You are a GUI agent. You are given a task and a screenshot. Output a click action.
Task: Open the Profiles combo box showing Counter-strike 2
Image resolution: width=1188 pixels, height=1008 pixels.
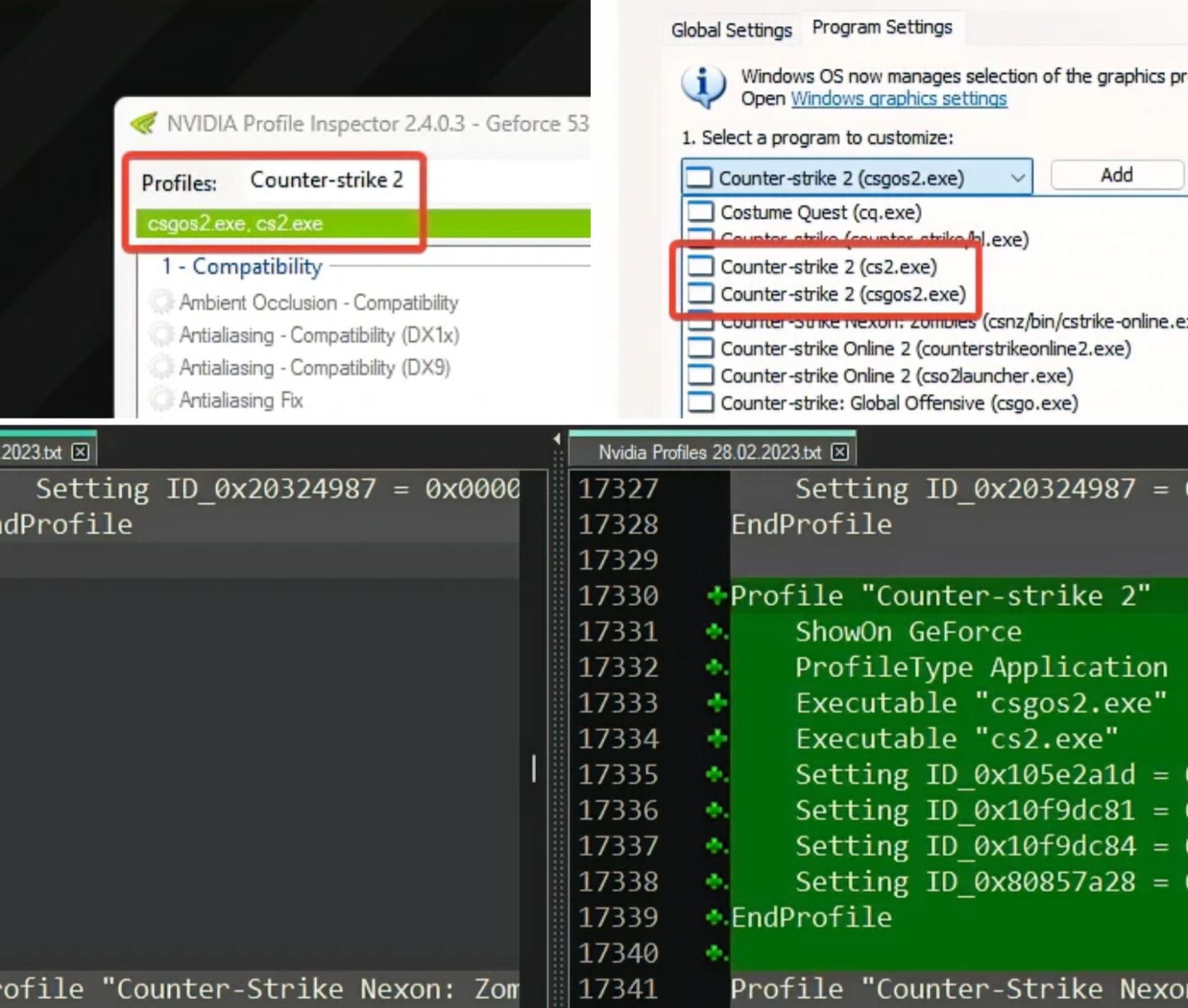pos(326,180)
